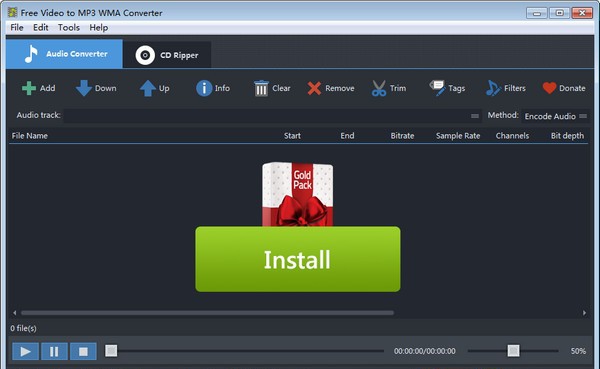Click the Donate heart icon
Screen dimensions: 600x369
pos(549,88)
